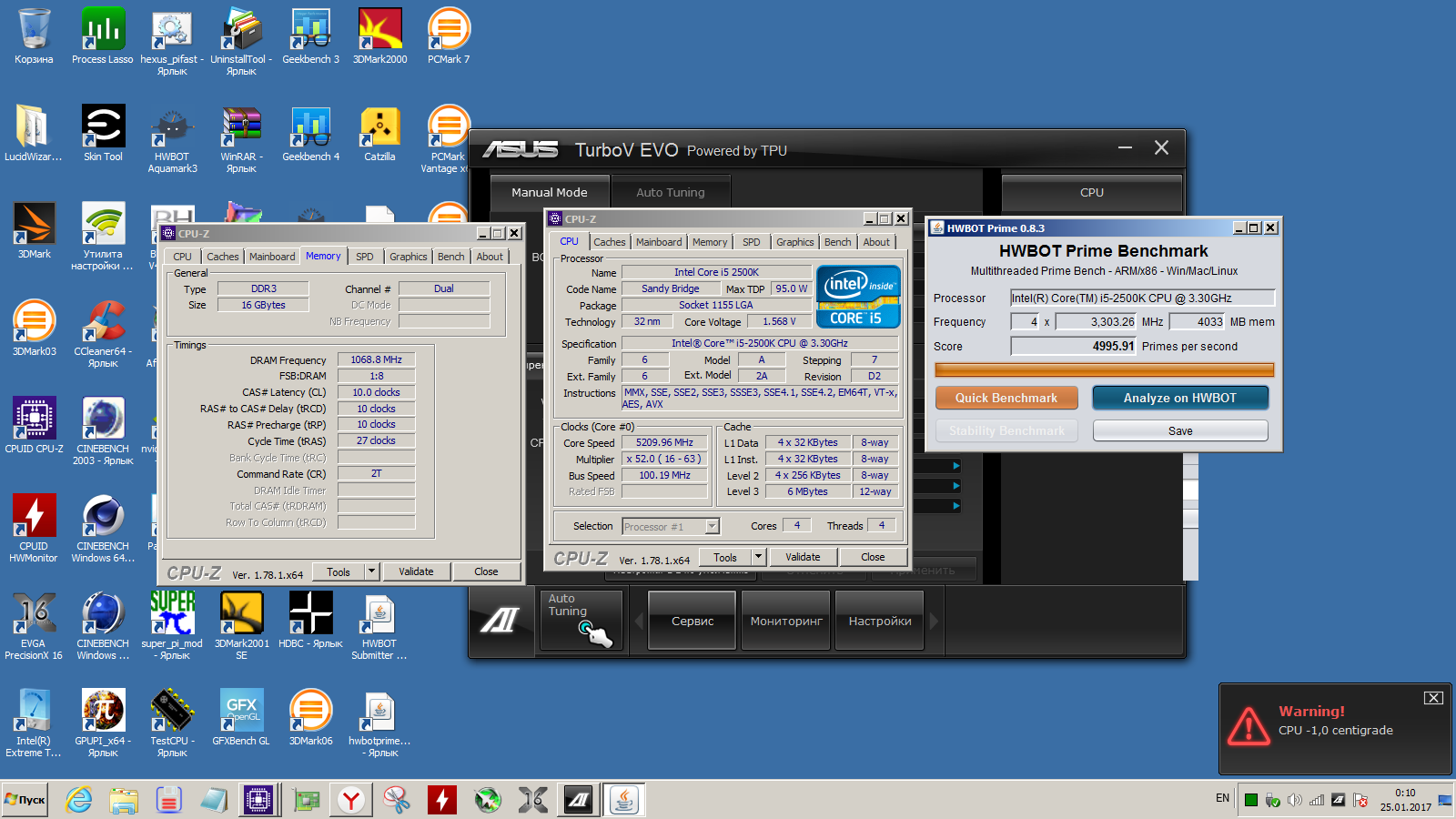Open HWBOT Submitter desktop icon
The height and width of the screenshot is (819, 1456).
click(x=379, y=626)
